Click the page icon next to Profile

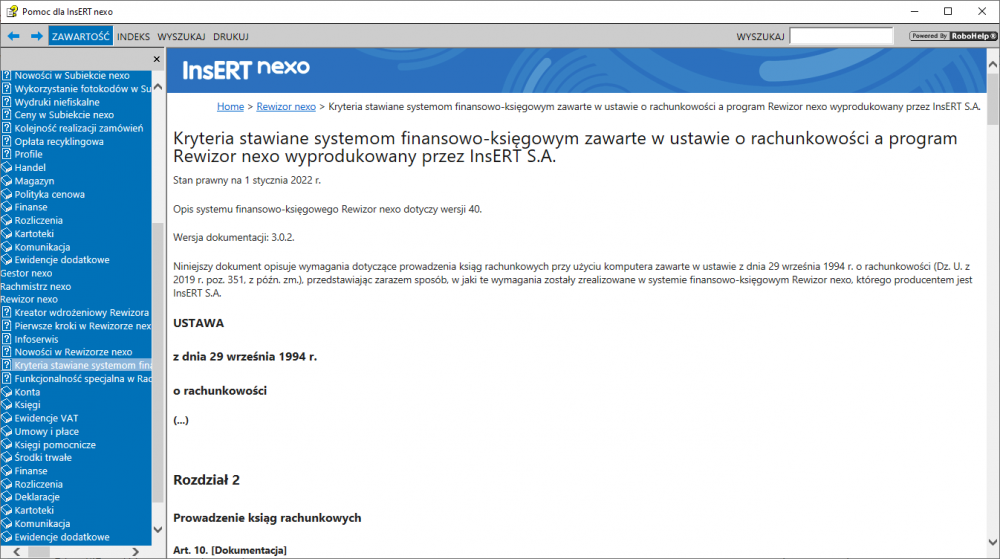6,155
